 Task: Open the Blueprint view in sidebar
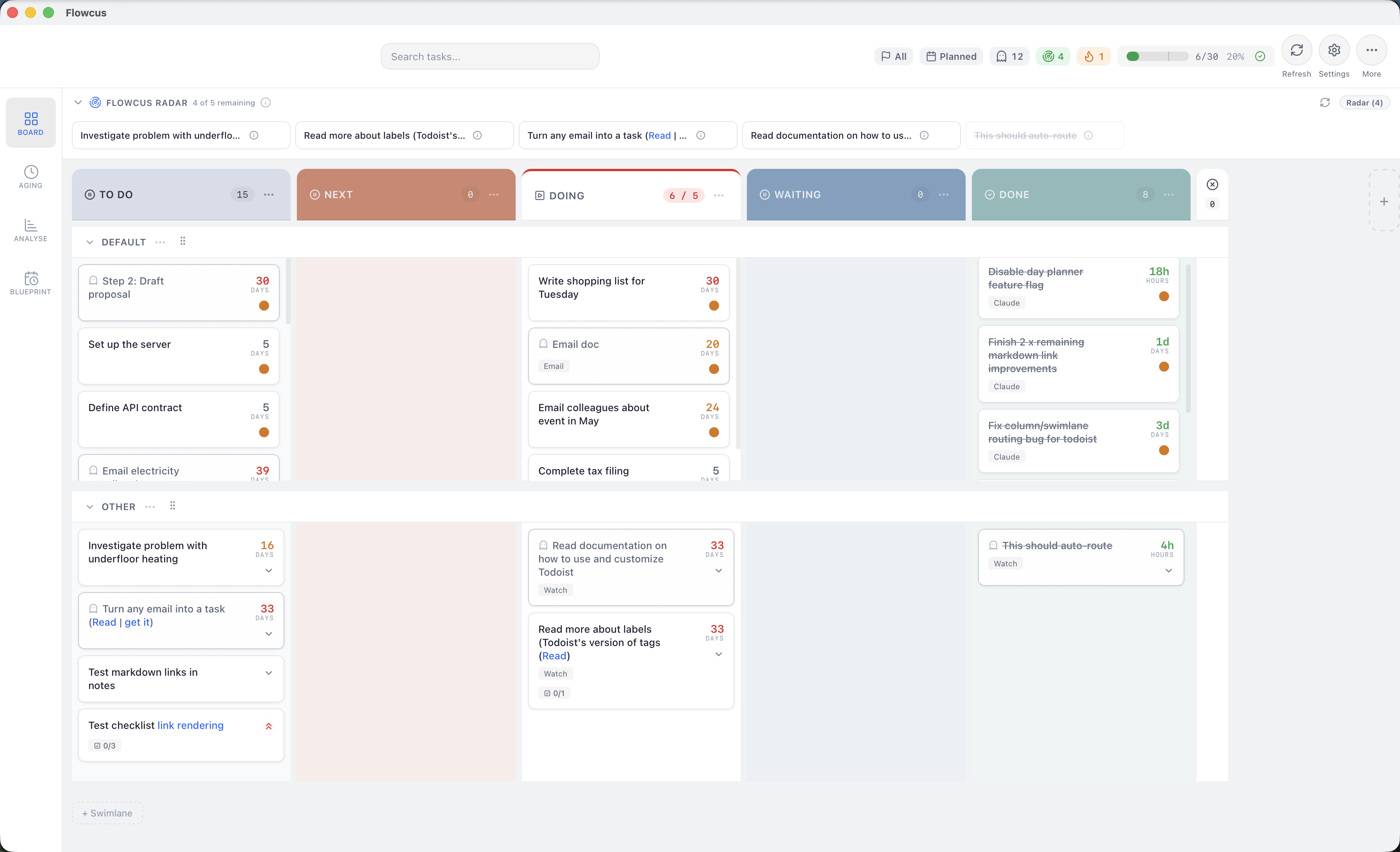tap(31, 283)
